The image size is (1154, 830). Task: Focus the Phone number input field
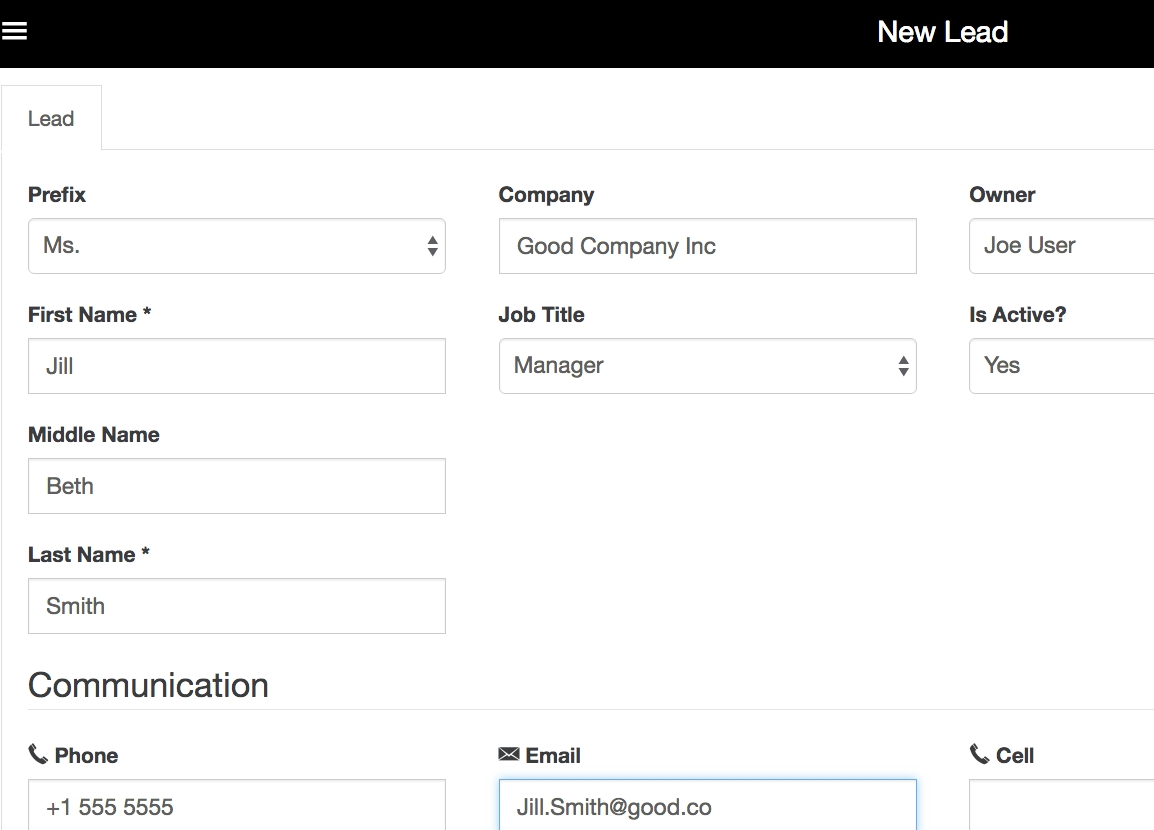[236, 806]
